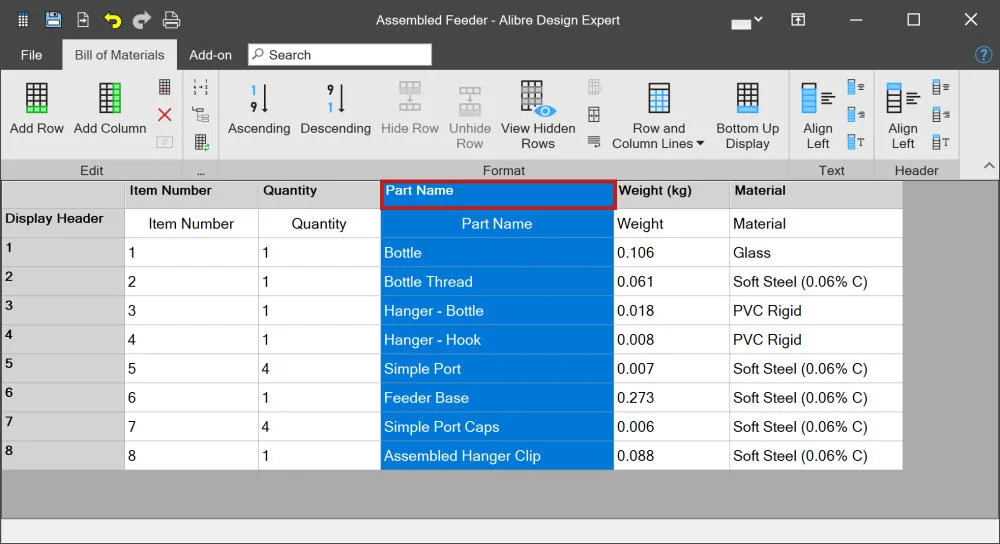Click the weight cell 0.088
This screenshot has width=1000, height=544.
[x=672, y=455]
